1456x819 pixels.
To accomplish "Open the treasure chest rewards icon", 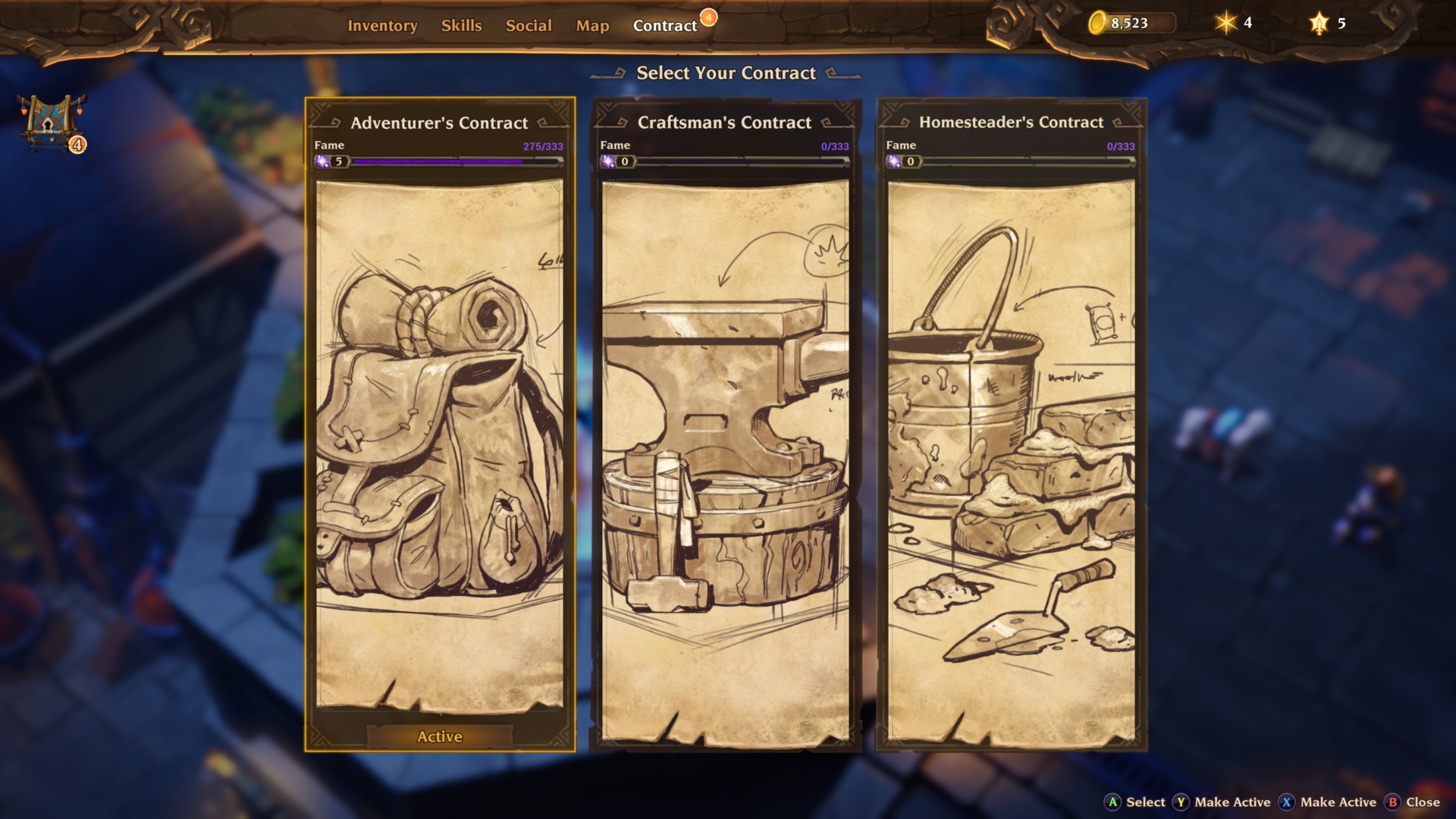I will point(52,122).
